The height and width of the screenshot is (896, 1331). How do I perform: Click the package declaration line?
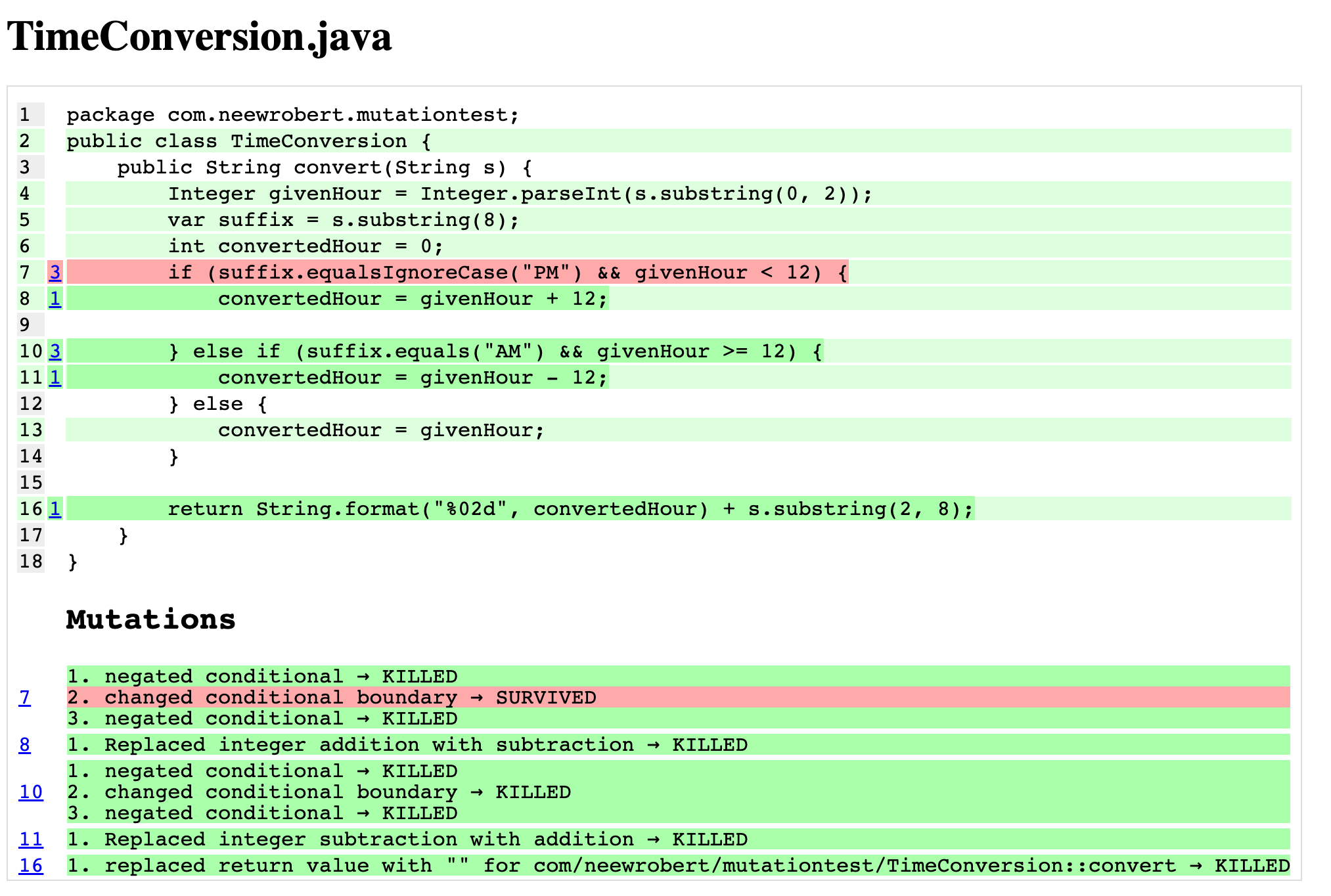[292, 115]
